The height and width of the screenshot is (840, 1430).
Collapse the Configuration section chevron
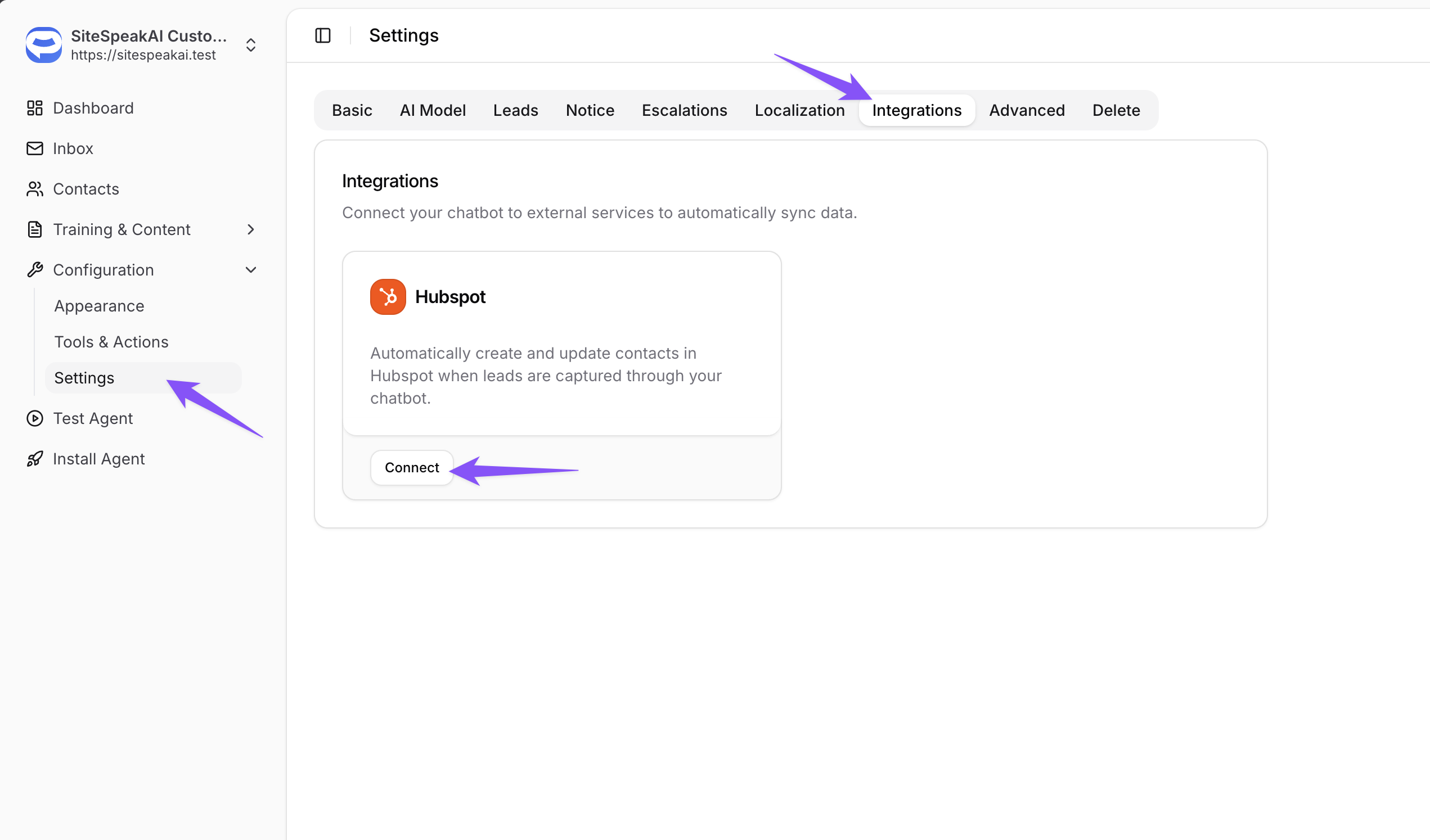[250, 269]
